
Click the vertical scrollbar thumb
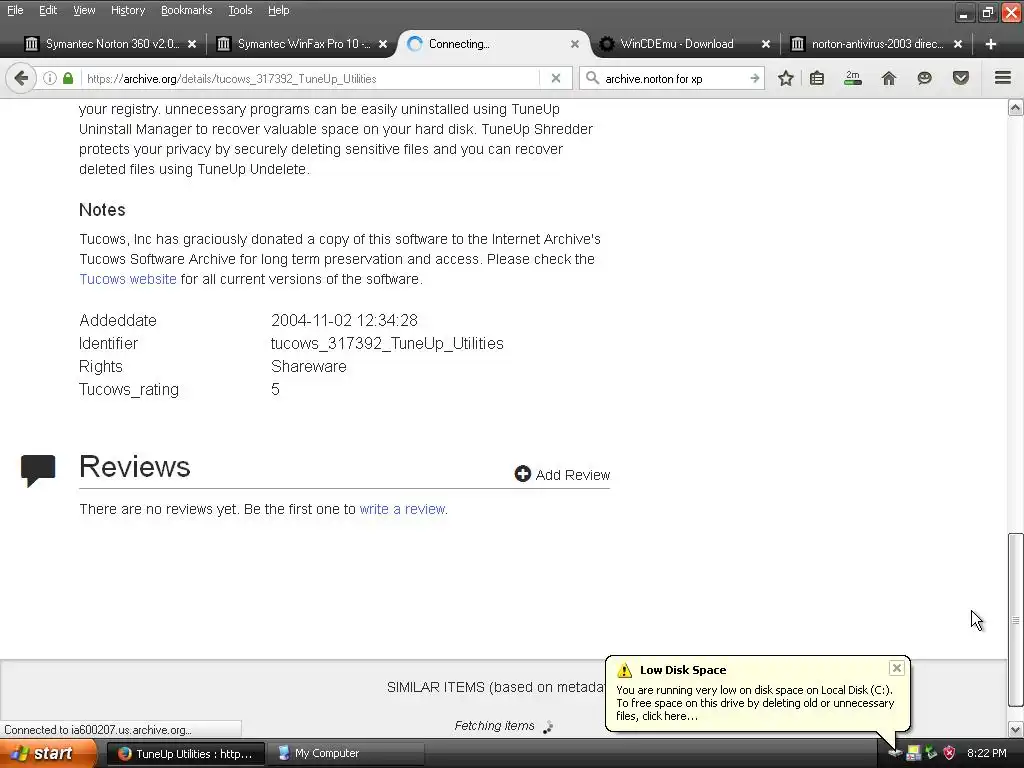click(1016, 620)
